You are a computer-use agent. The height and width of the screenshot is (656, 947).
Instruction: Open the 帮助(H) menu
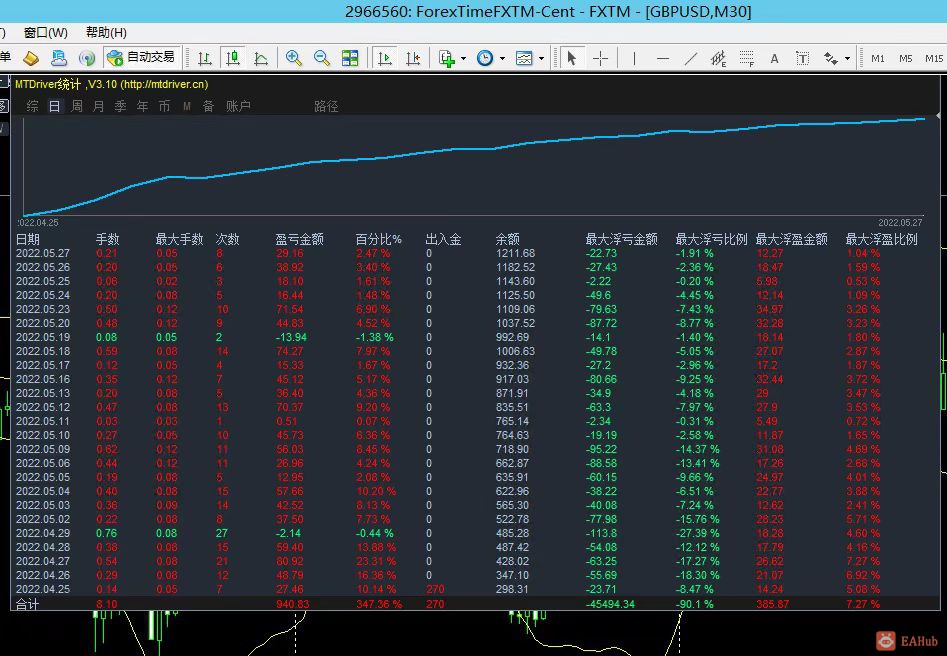pos(106,33)
